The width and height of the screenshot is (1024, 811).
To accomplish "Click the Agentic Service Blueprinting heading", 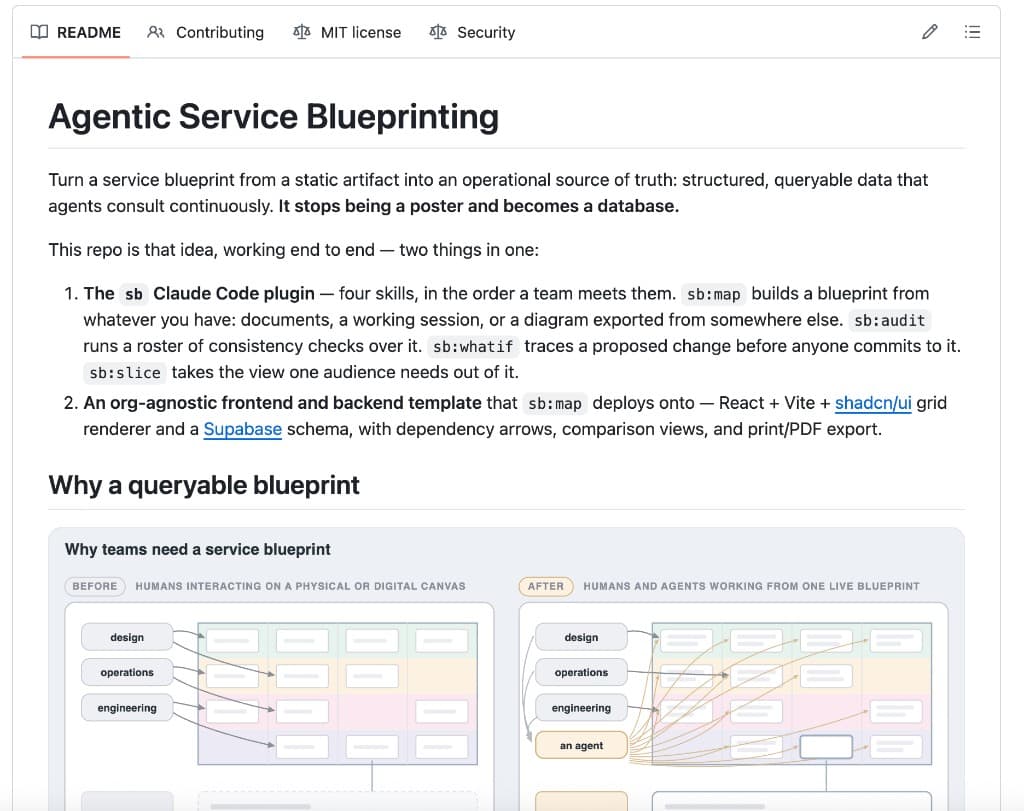I will [274, 117].
